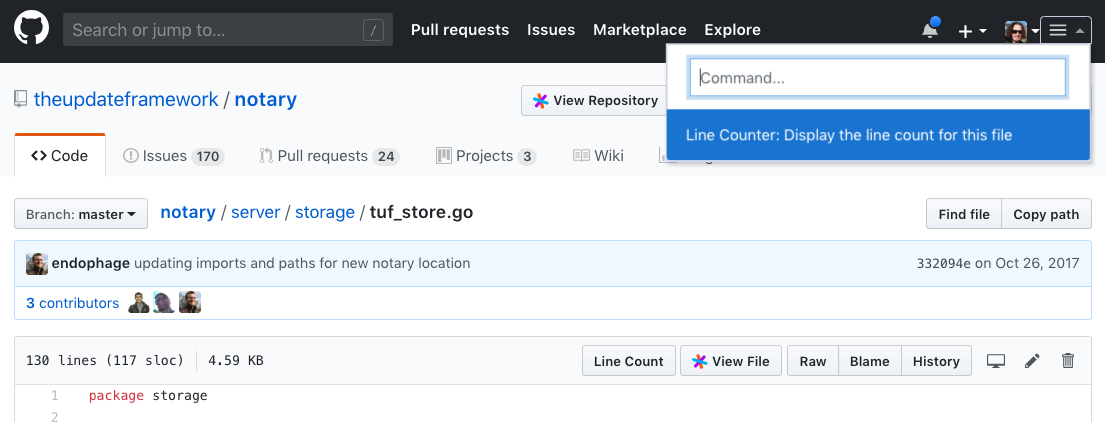Open the user avatar menu
1105x422 pixels.
coord(1022,31)
